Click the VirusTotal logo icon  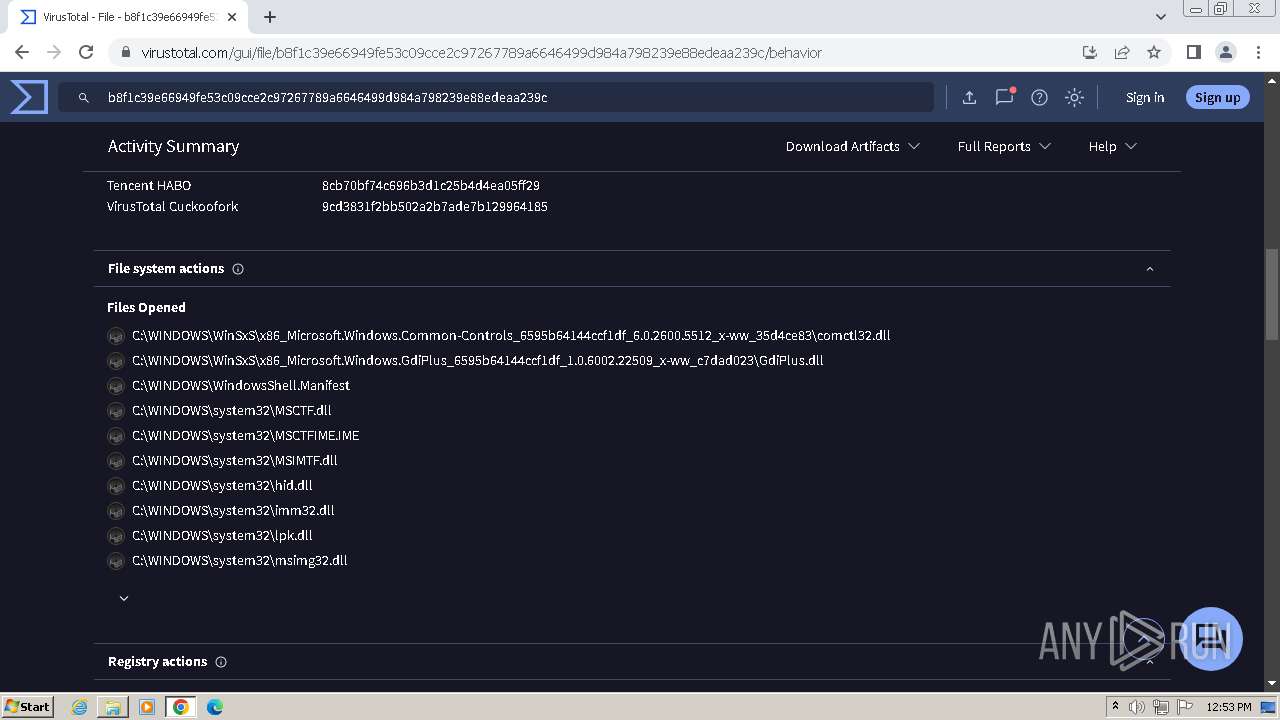click(x=29, y=97)
